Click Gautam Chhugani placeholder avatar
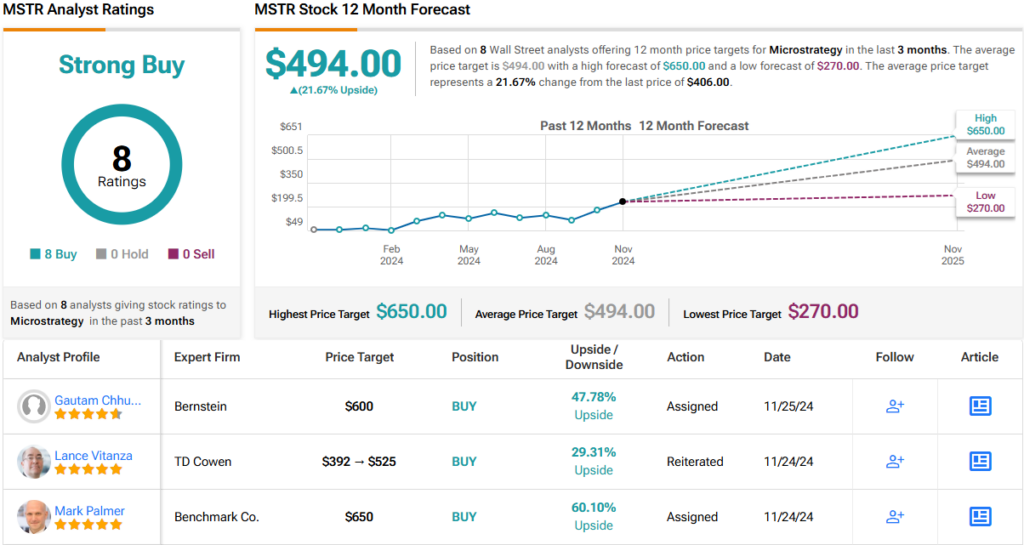Image resolution: width=1024 pixels, height=545 pixels. tap(33, 407)
